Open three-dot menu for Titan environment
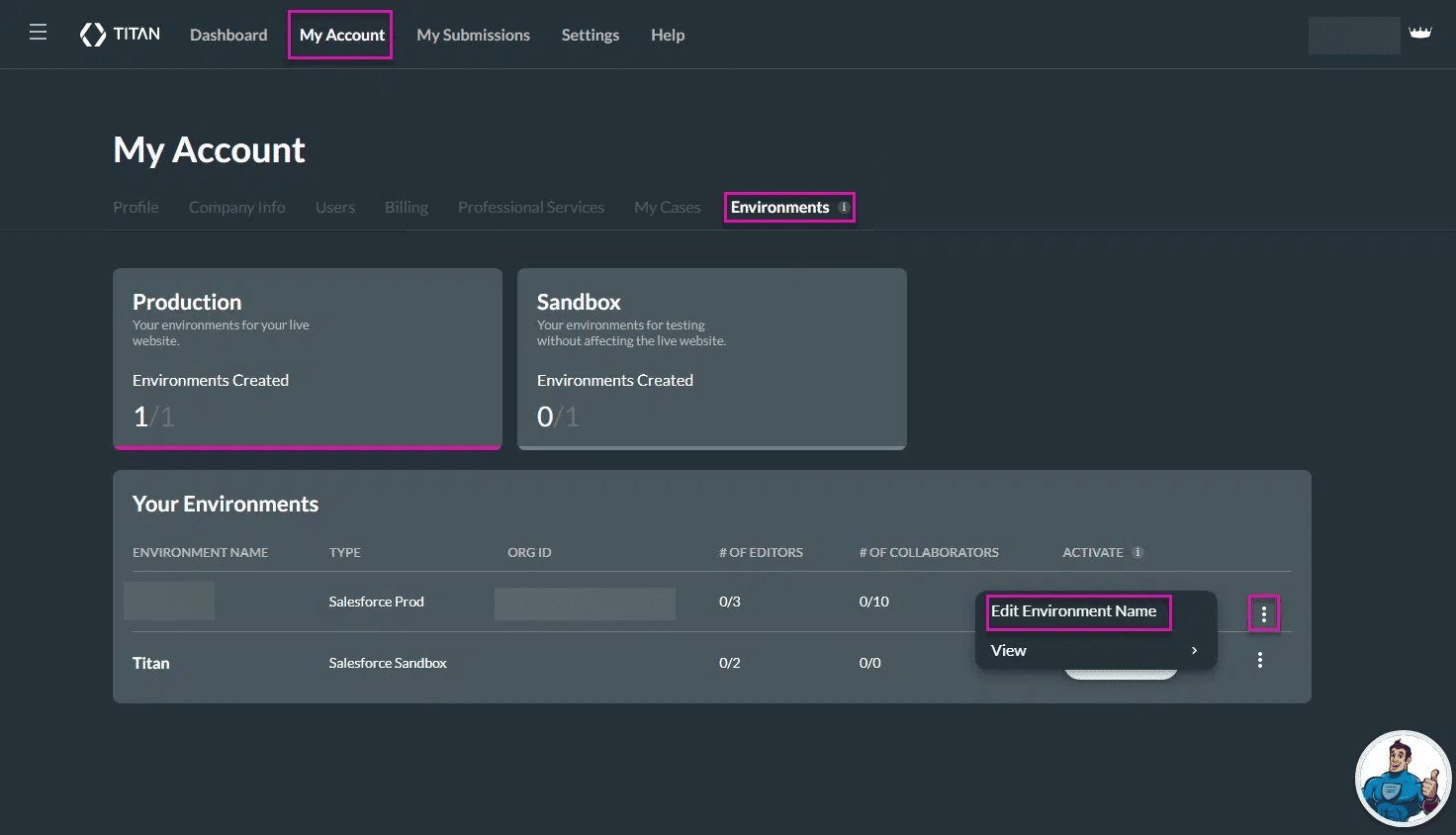The height and width of the screenshot is (835, 1456). point(1259,660)
